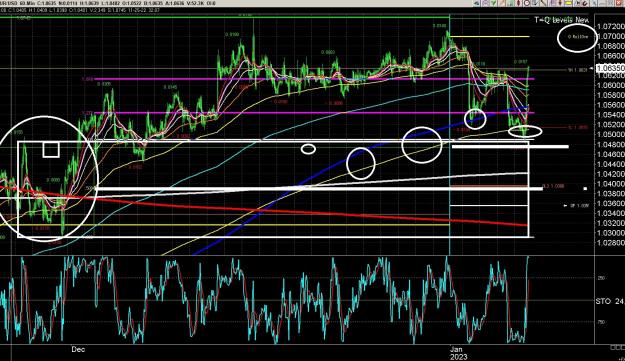Click the 1.02800 price axis label
Screen dimensions: 625x361
[610, 242]
